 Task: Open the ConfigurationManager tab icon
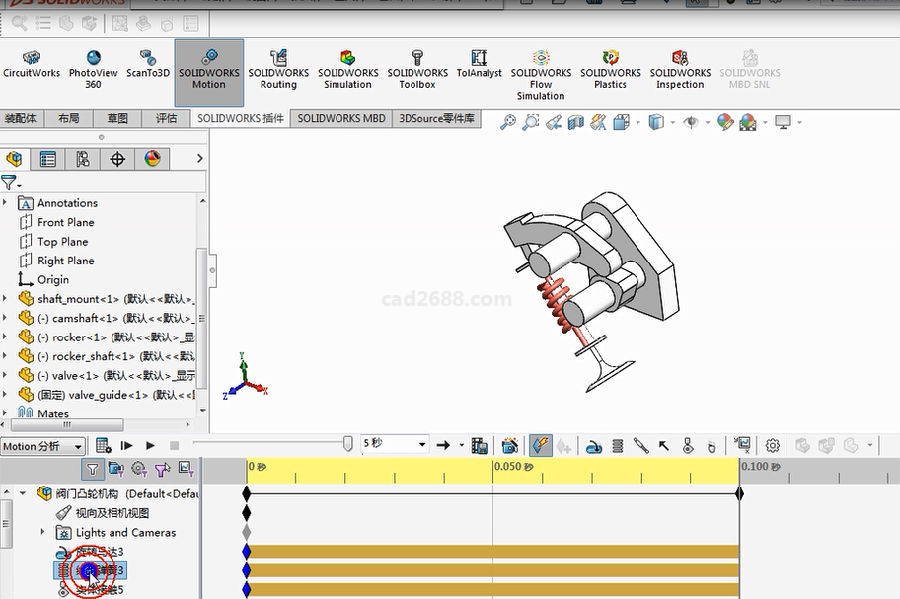point(82,159)
